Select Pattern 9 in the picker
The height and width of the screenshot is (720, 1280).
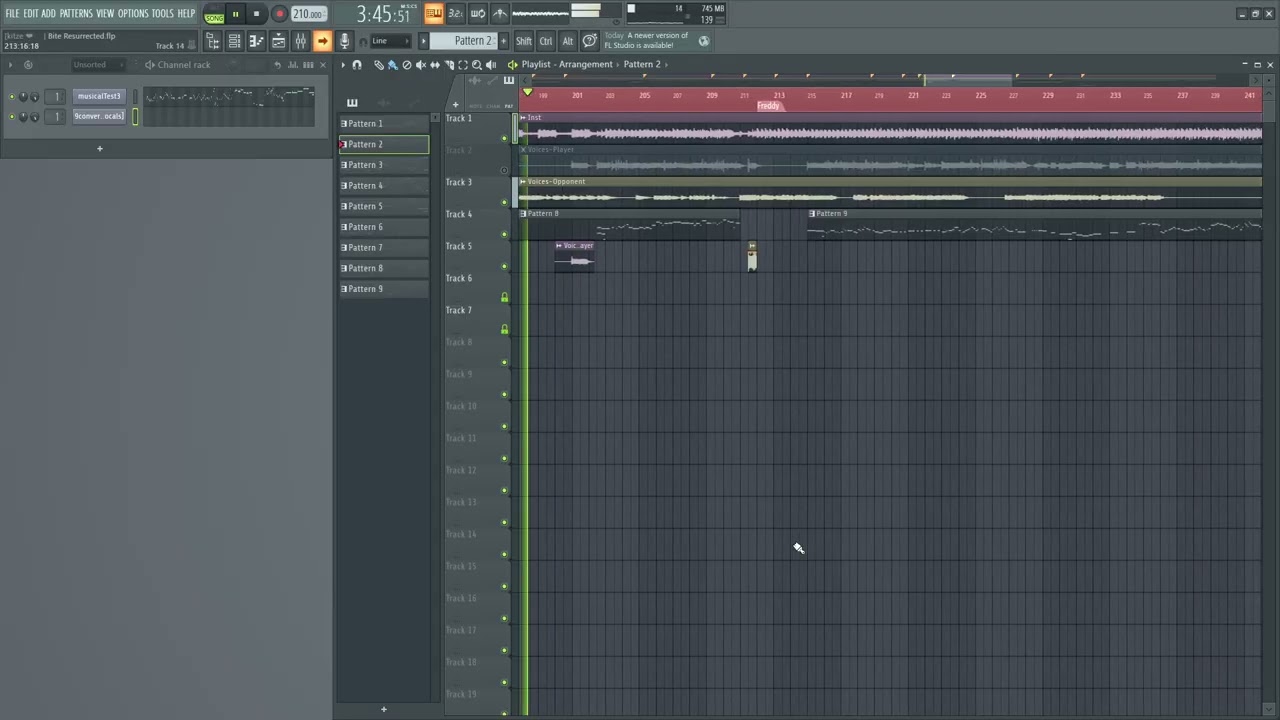[384, 289]
